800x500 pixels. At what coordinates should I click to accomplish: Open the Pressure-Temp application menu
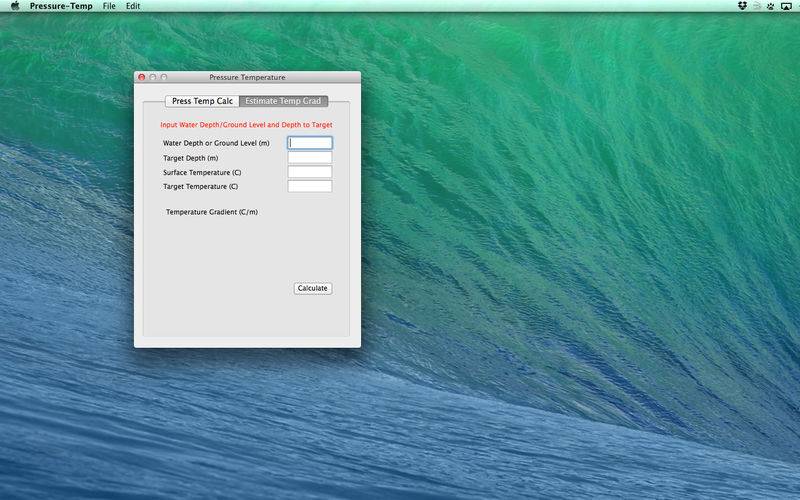[61, 6]
